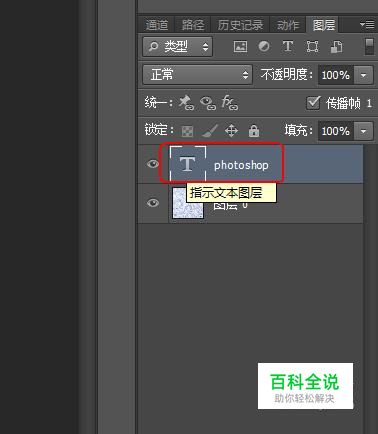This screenshot has height=434, width=378.
Task: Click the unify layer visibility icon
Action: 208,103
